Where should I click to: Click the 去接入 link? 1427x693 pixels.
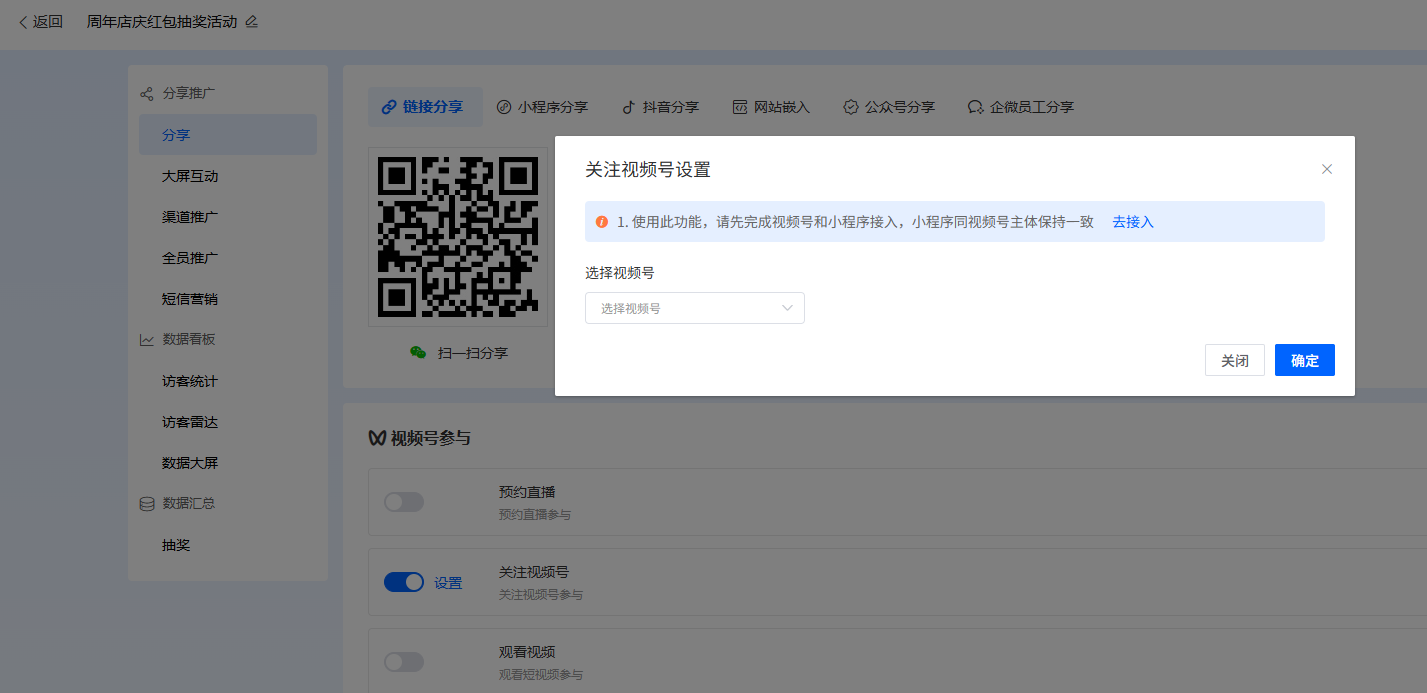pos(1133,222)
